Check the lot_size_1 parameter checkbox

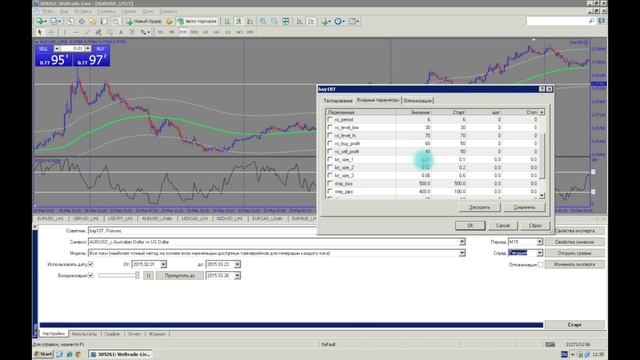tap(330, 159)
